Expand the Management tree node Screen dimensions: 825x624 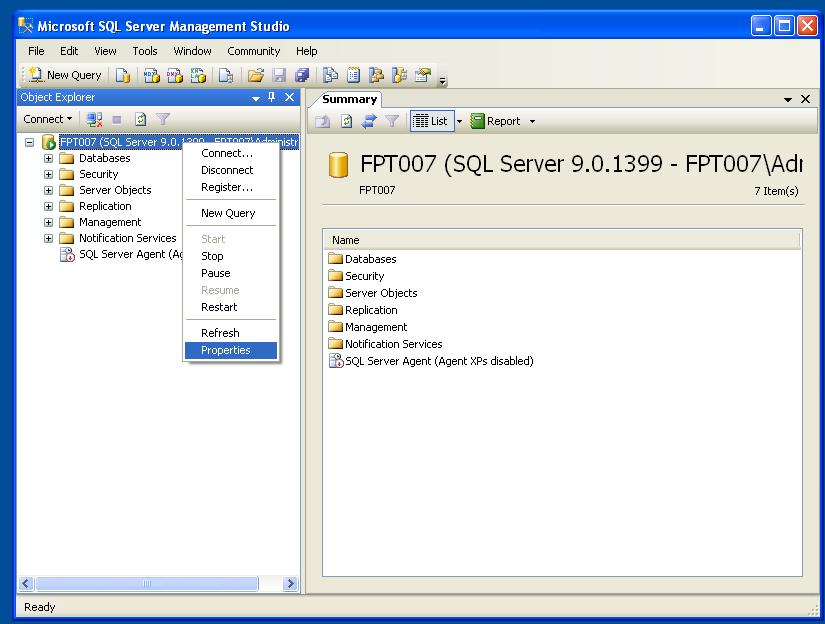click(48, 223)
